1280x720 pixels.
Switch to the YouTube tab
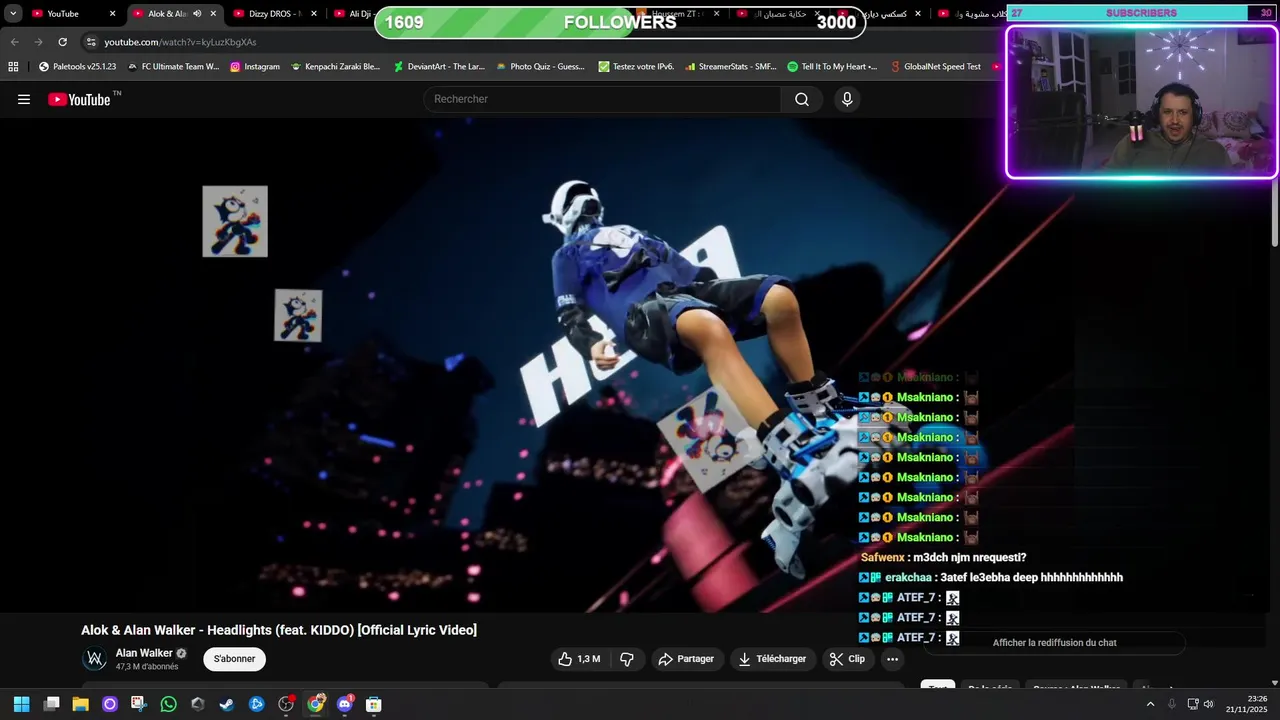coord(63,14)
